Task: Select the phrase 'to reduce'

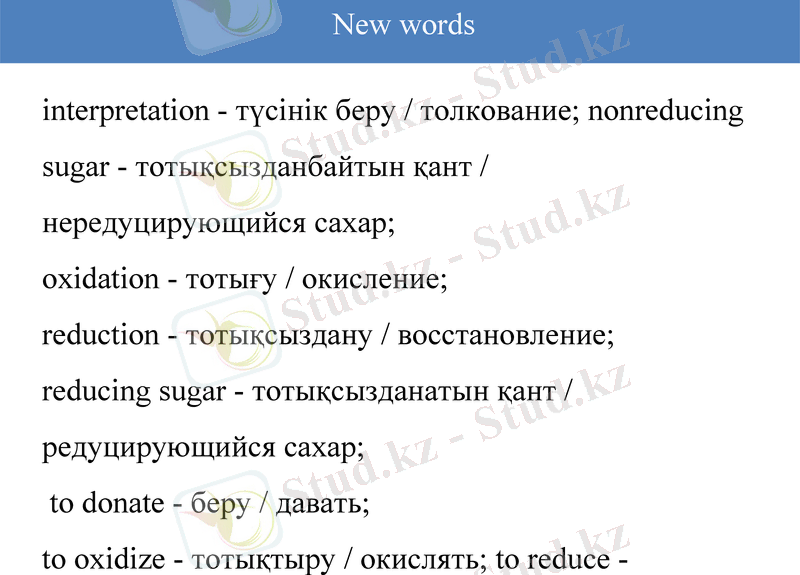Action: point(552,560)
